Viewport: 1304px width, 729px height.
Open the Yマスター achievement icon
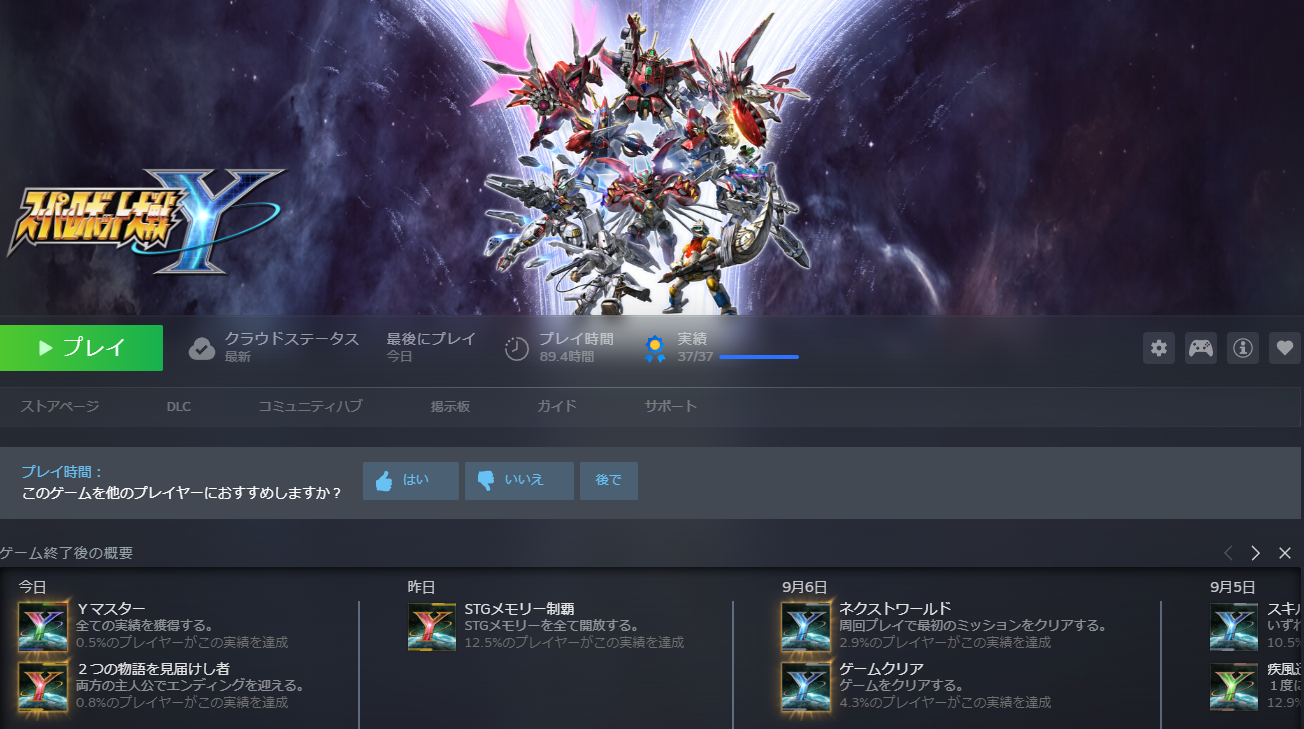pos(43,627)
